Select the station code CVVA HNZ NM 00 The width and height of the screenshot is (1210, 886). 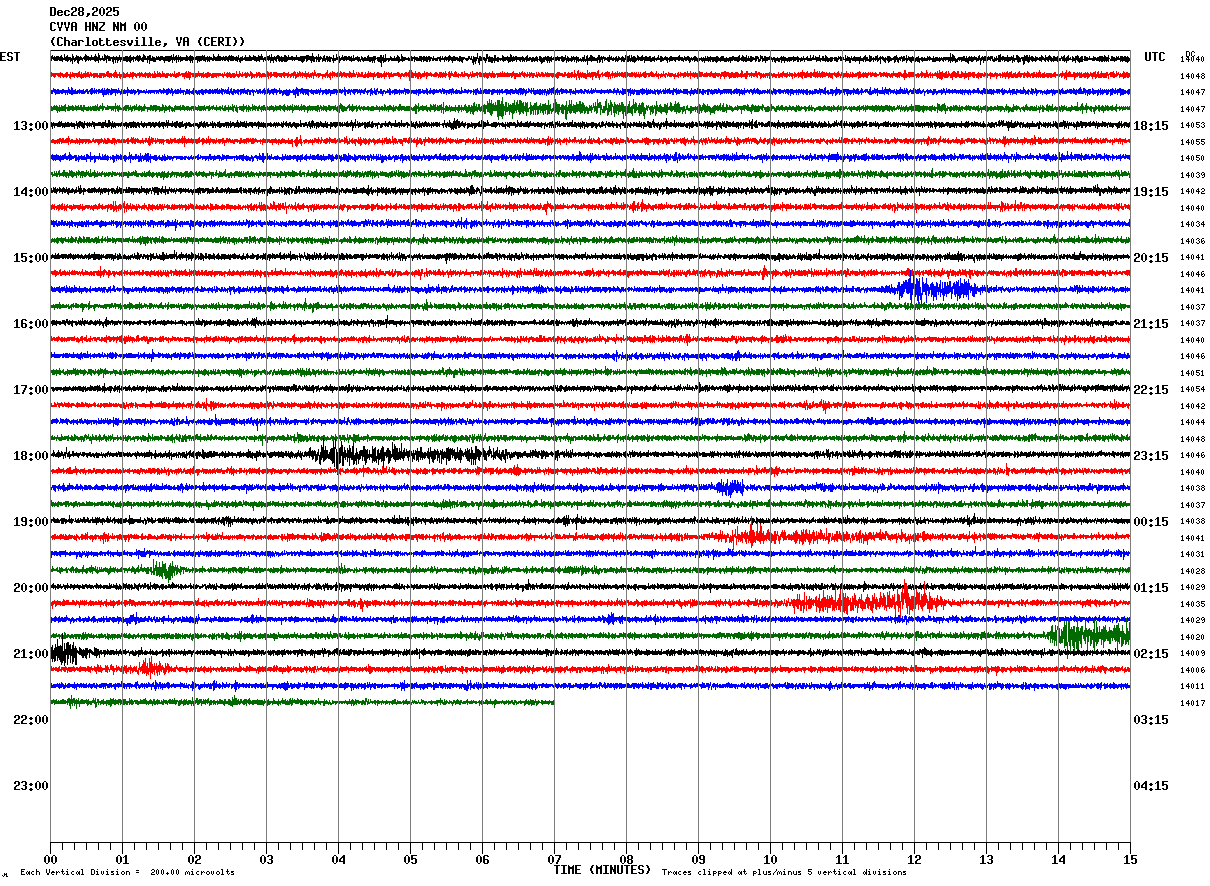(x=98, y=27)
